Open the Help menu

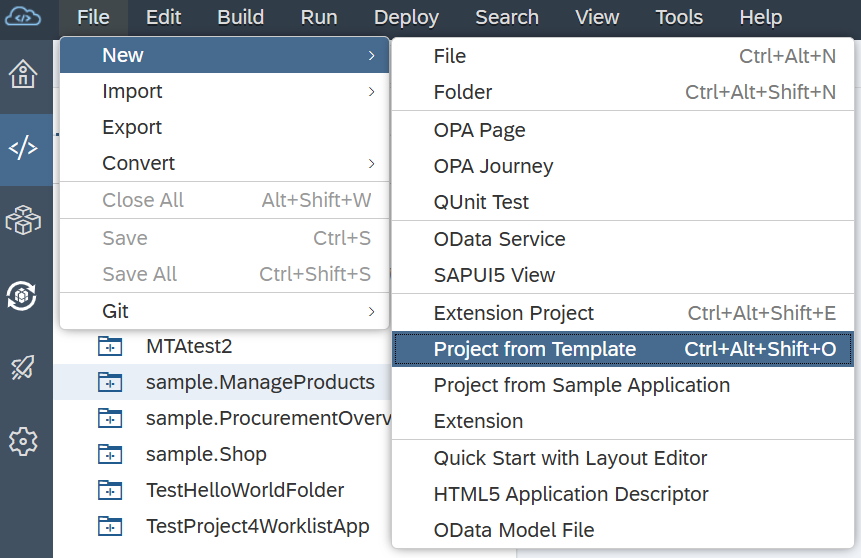pyautogui.click(x=761, y=18)
